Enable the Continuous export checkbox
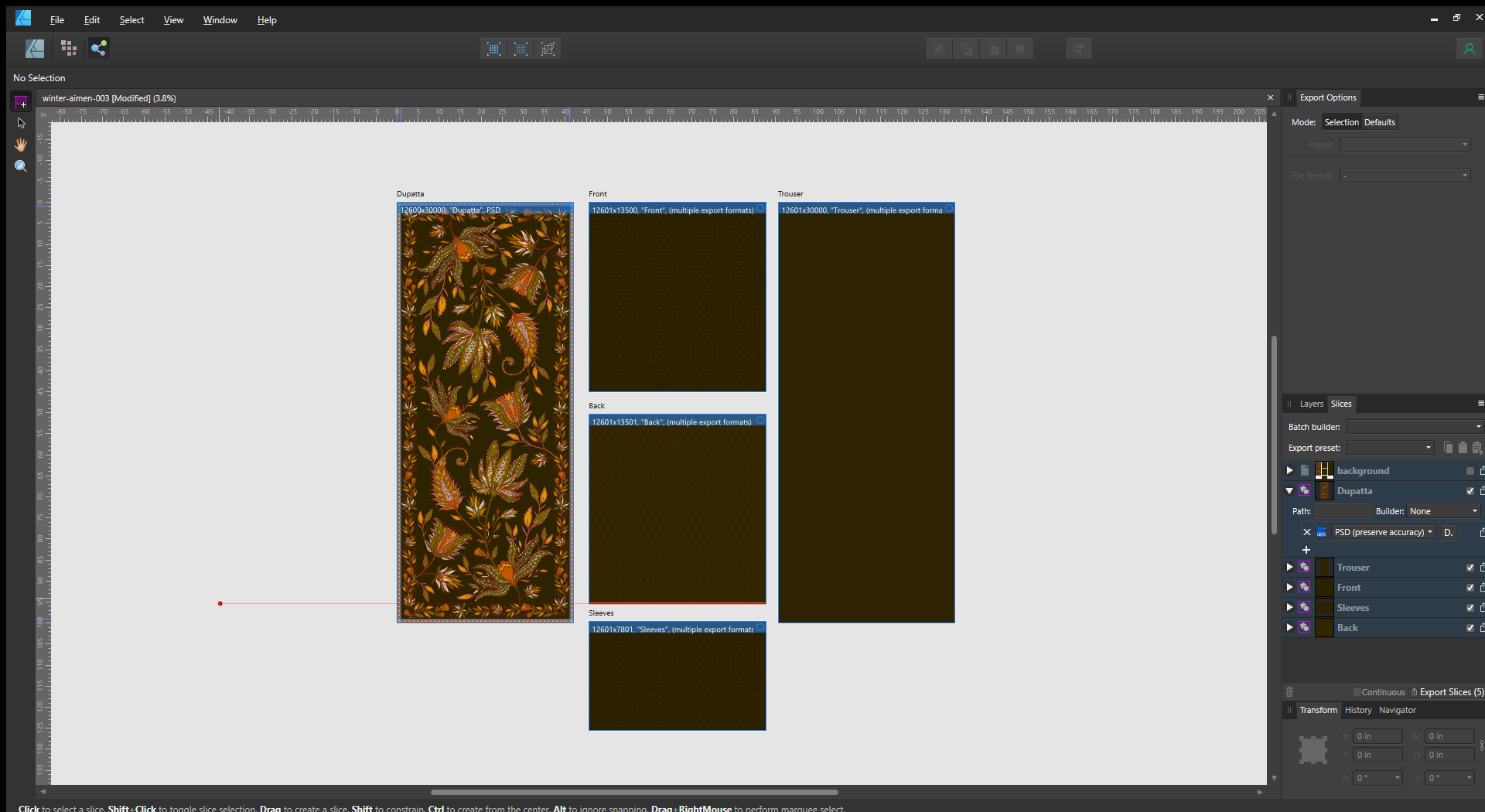This screenshot has width=1485, height=812. point(1357,692)
